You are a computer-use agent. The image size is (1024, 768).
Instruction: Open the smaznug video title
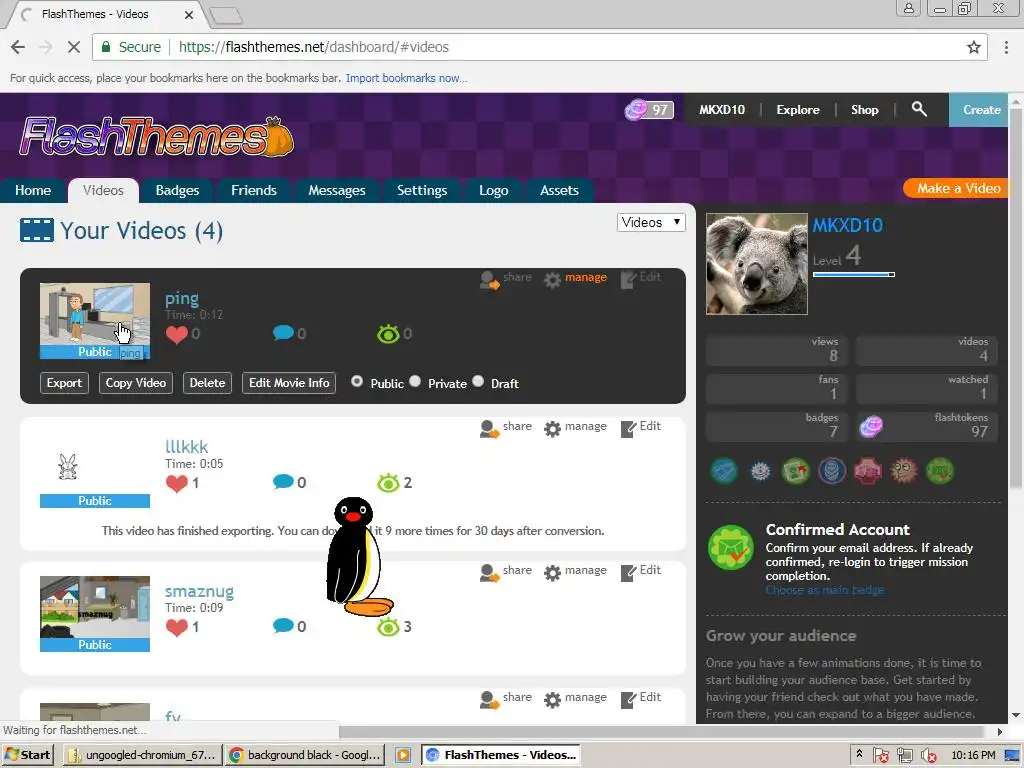tap(199, 591)
